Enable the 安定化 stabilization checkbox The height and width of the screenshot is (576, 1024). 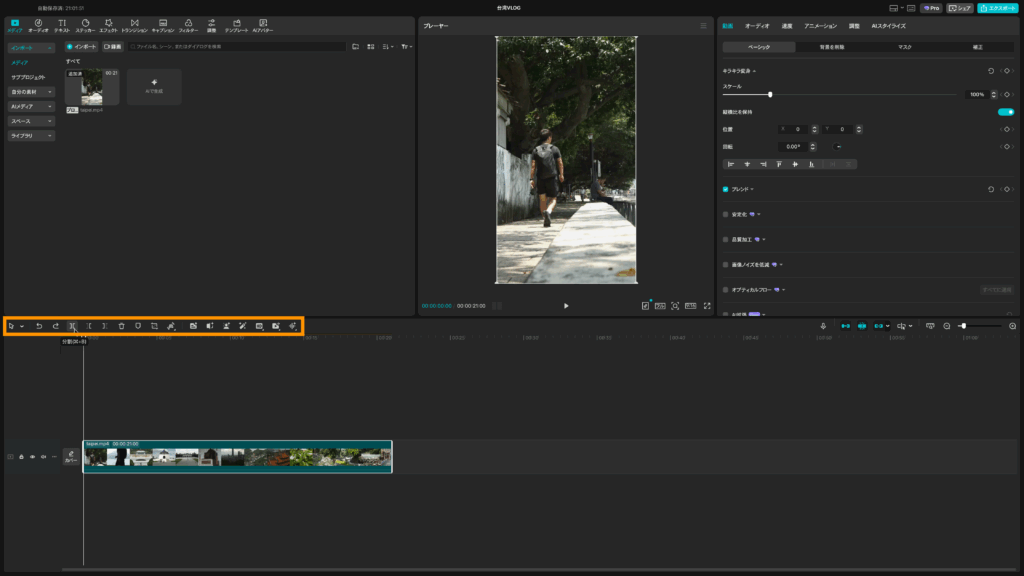point(726,214)
